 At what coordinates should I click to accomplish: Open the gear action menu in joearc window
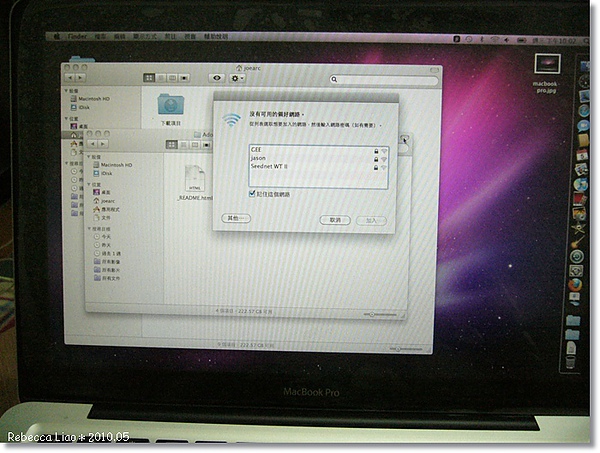tap(237, 78)
